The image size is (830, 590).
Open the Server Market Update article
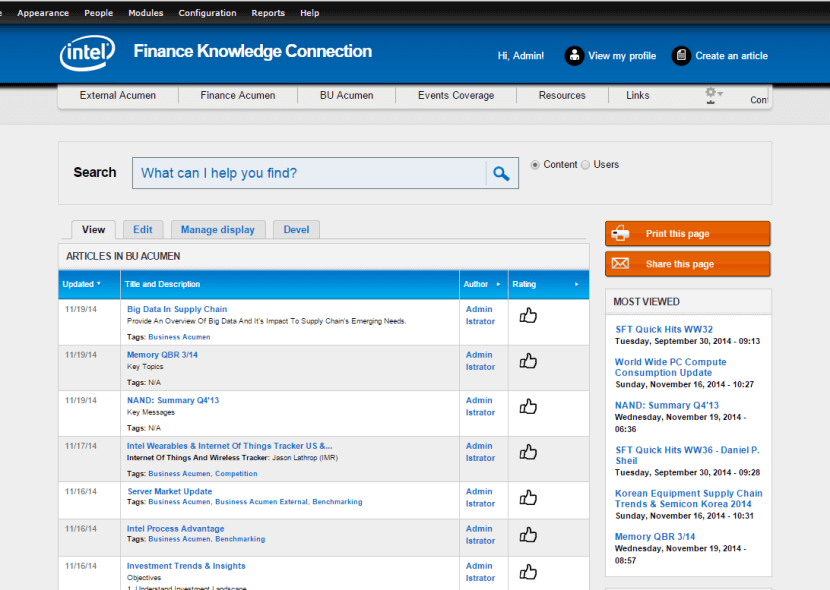pyautogui.click(x=169, y=491)
